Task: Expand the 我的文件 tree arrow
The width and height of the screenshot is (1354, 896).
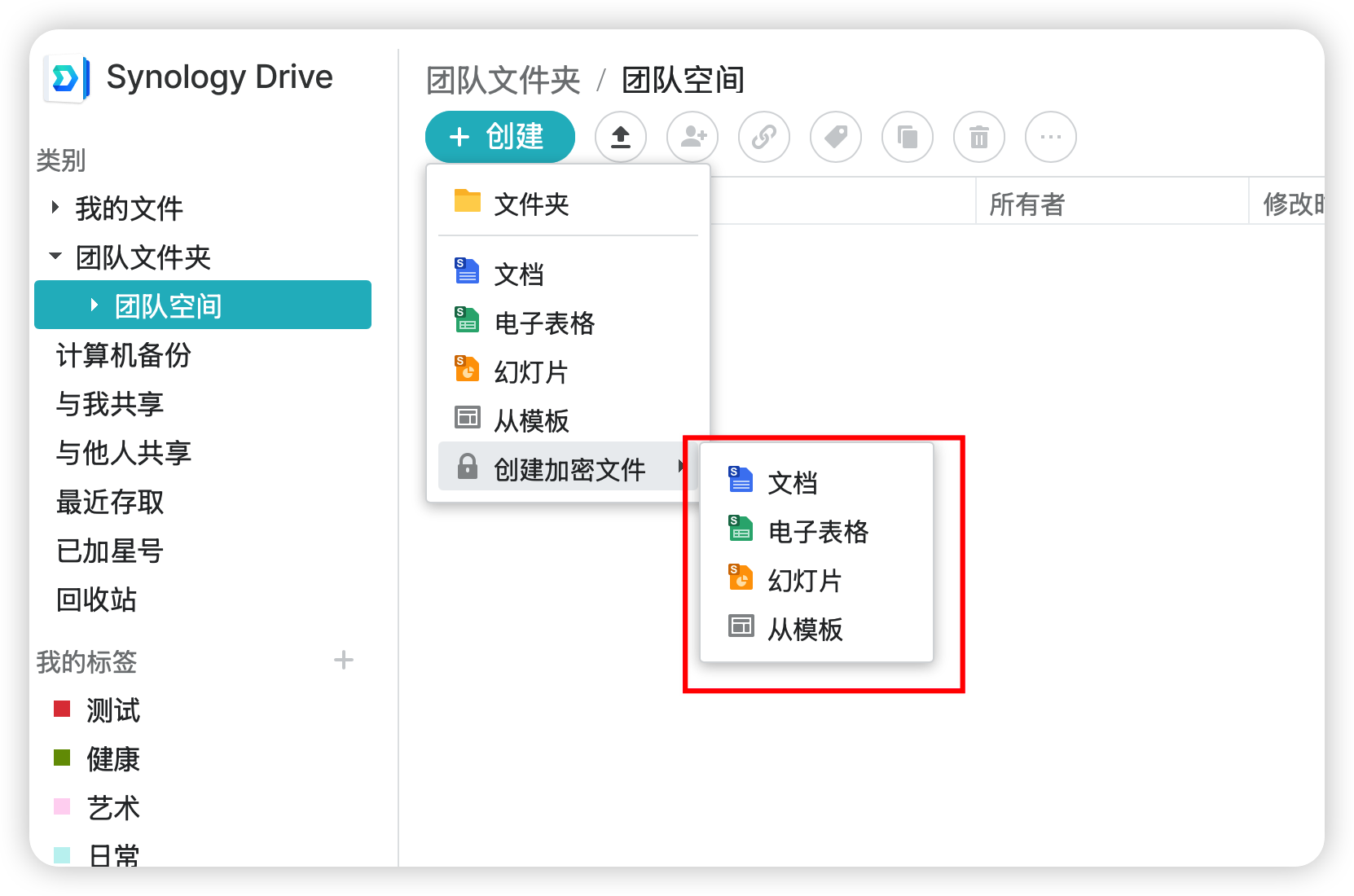Action: pos(55,208)
